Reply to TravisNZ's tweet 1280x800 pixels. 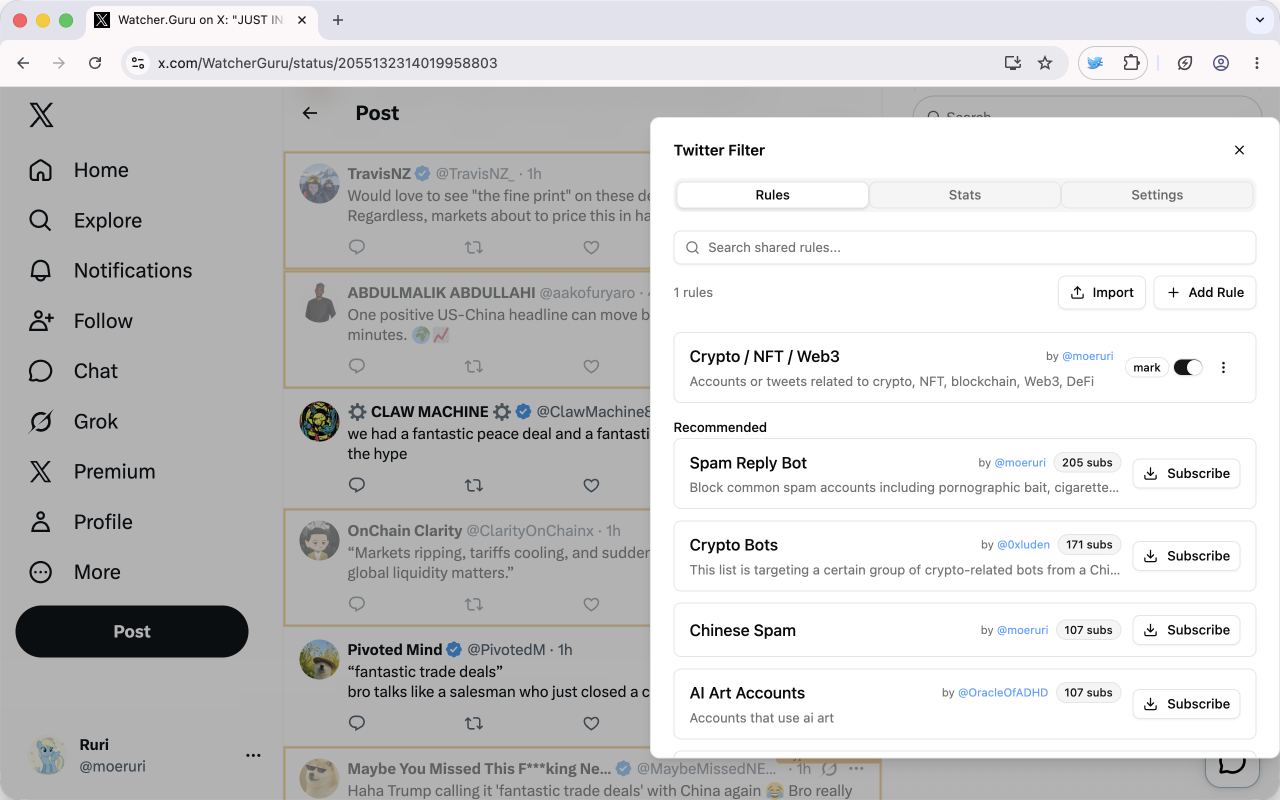357,247
